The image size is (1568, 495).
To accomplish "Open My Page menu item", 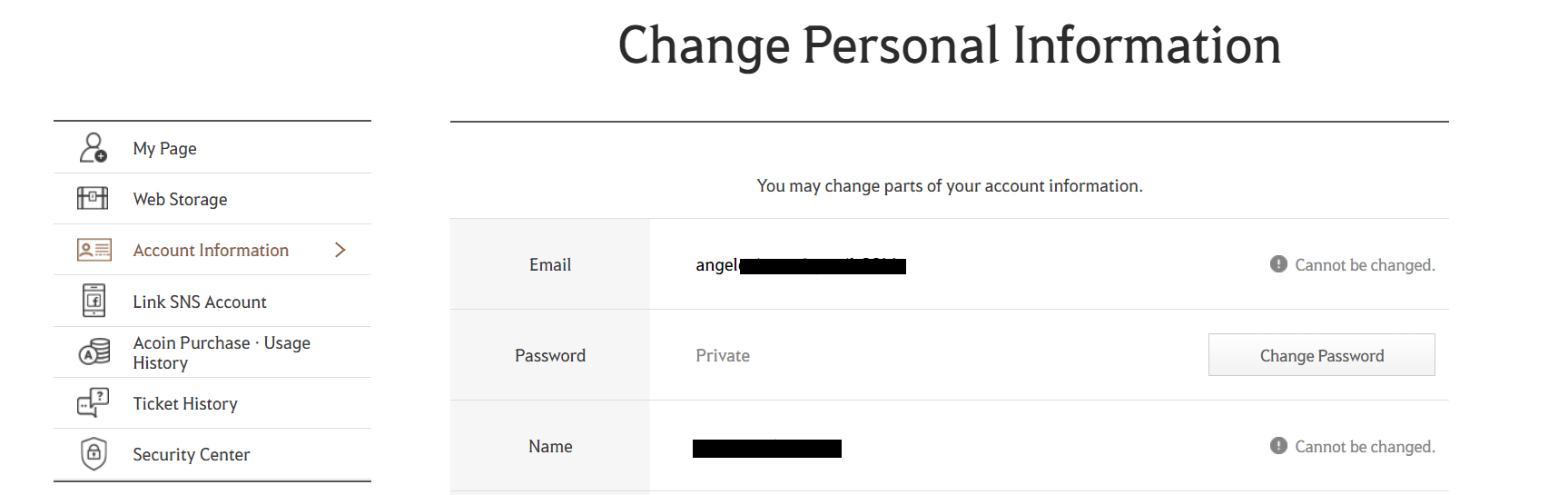I will (164, 149).
